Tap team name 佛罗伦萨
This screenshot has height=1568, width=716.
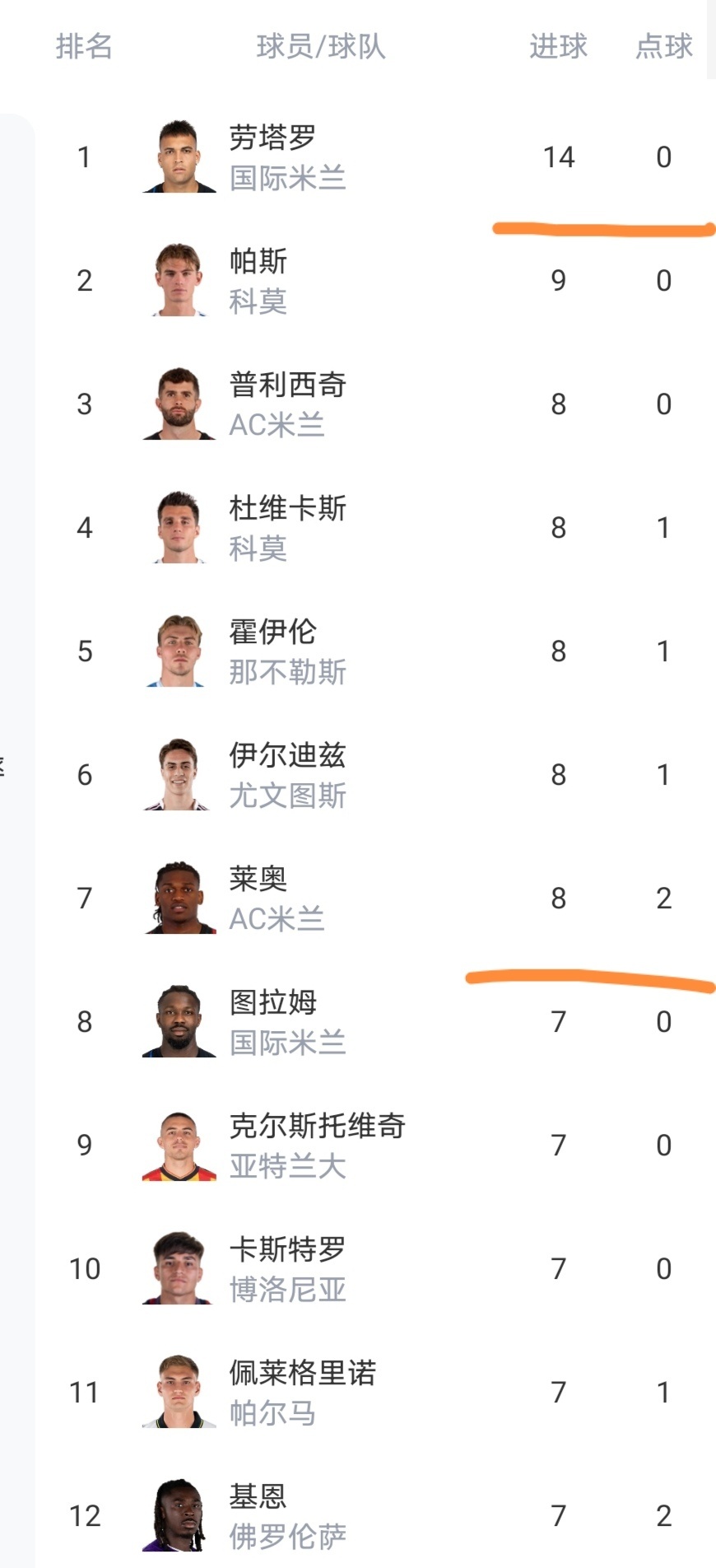(287, 1537)
